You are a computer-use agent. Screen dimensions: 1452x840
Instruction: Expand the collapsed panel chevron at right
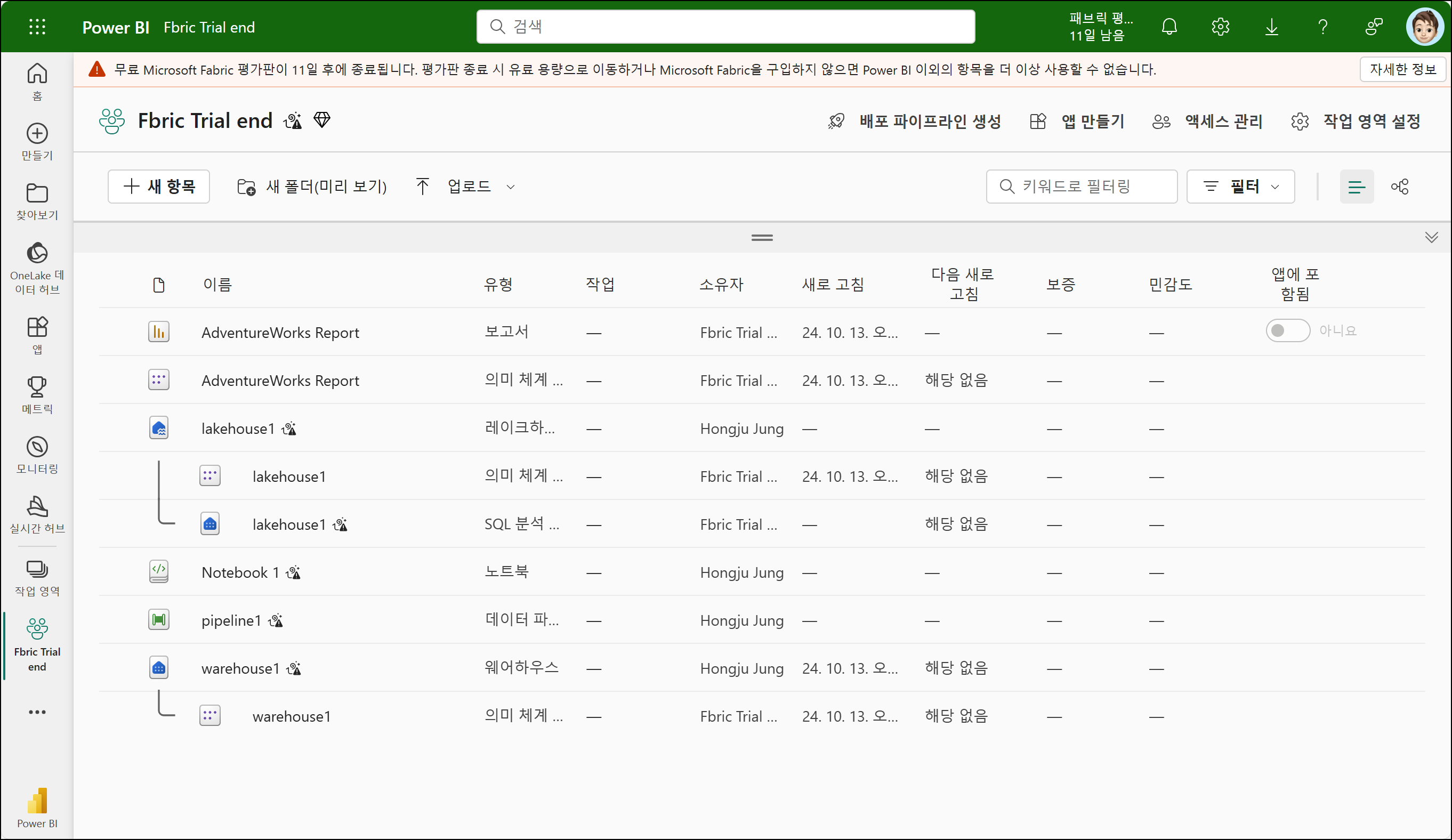pos(1431,237)
